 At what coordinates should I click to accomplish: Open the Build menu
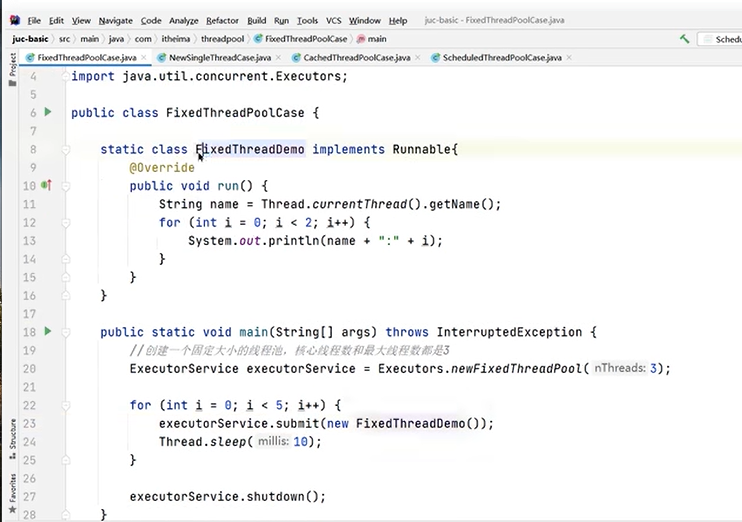click(x=256, y=20)
